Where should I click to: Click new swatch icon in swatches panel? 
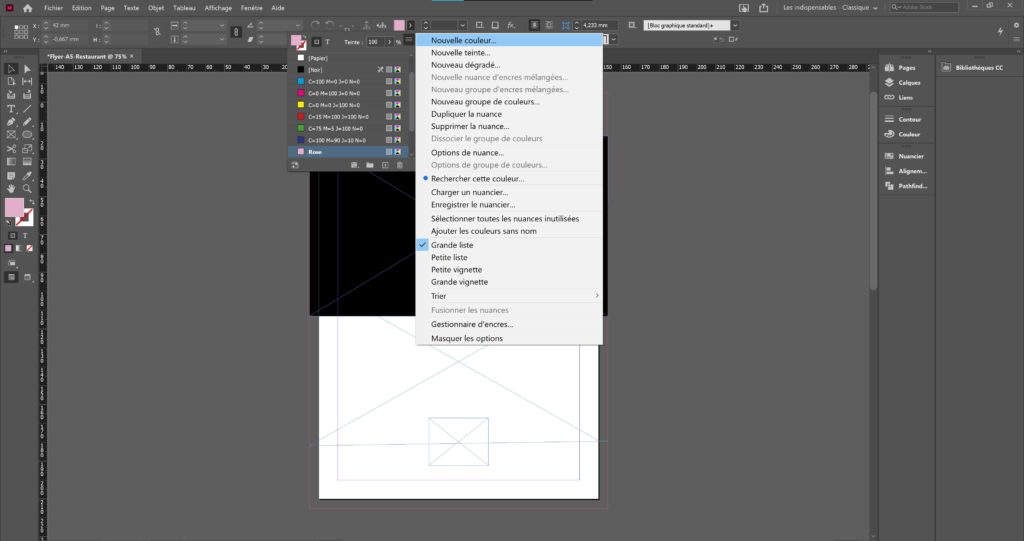click(385, 165)
